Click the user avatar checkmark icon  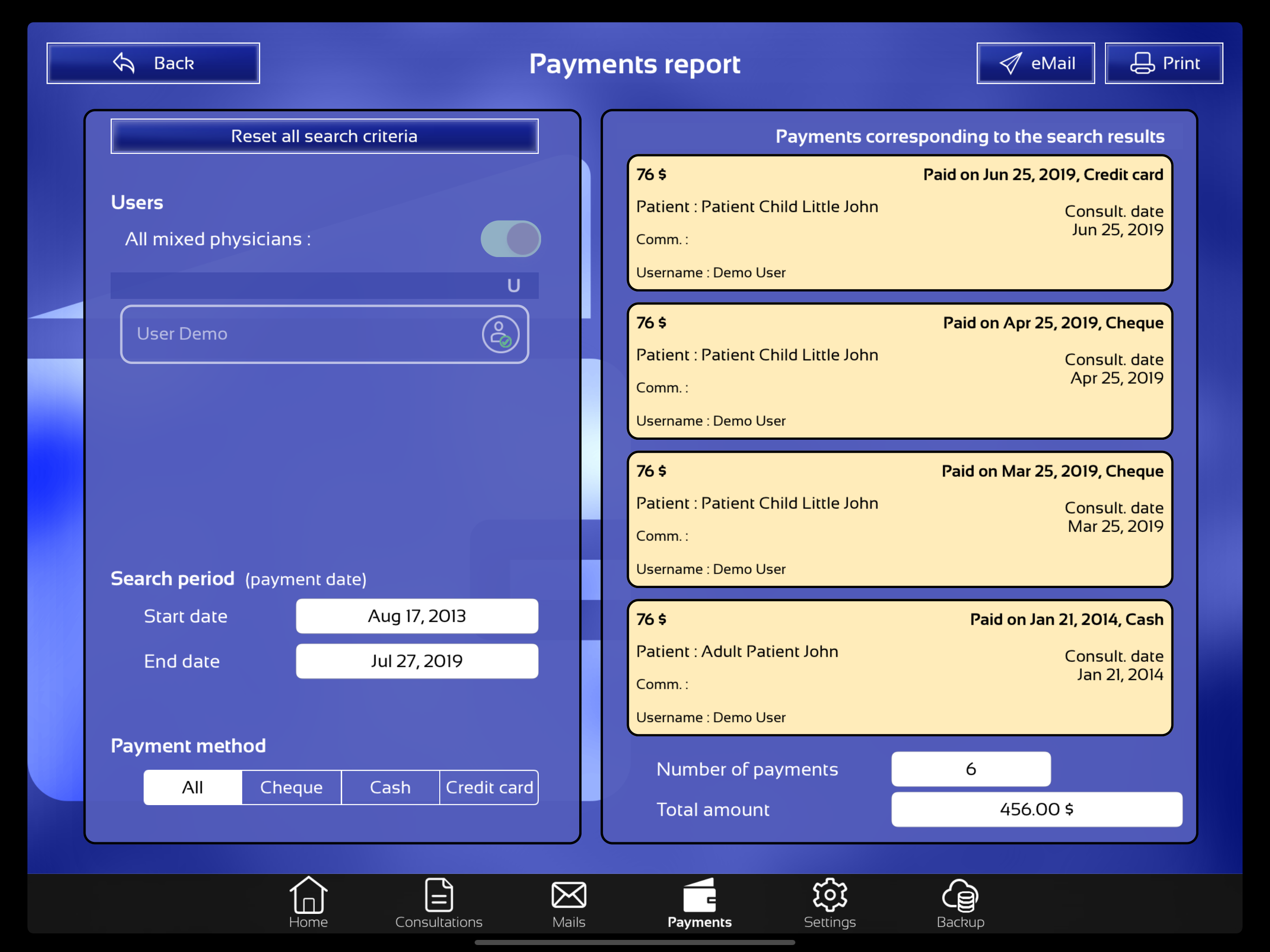pos(501,334)
